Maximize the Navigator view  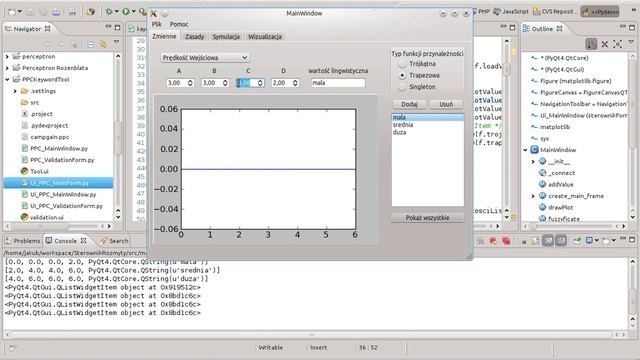click(118, 27)
